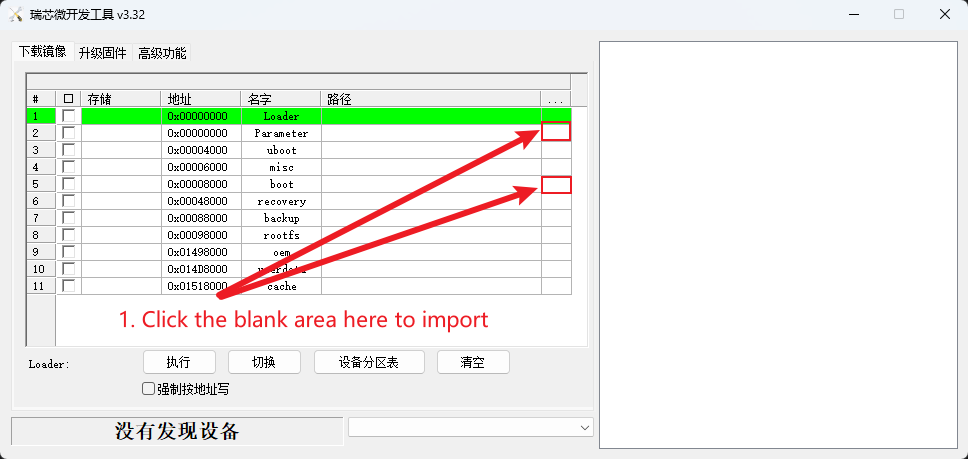Click the Parameter row browse cell

point(556,131)
